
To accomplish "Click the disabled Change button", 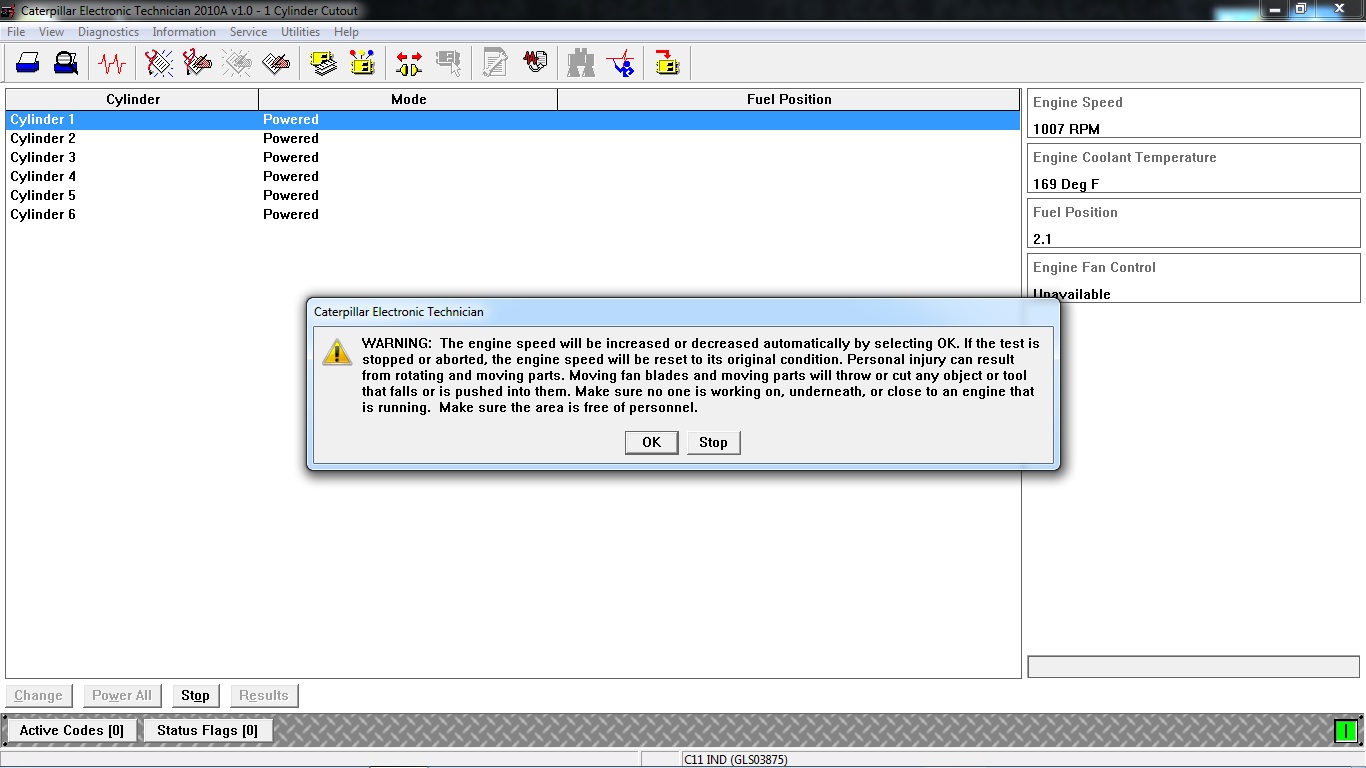I will 38,695.
